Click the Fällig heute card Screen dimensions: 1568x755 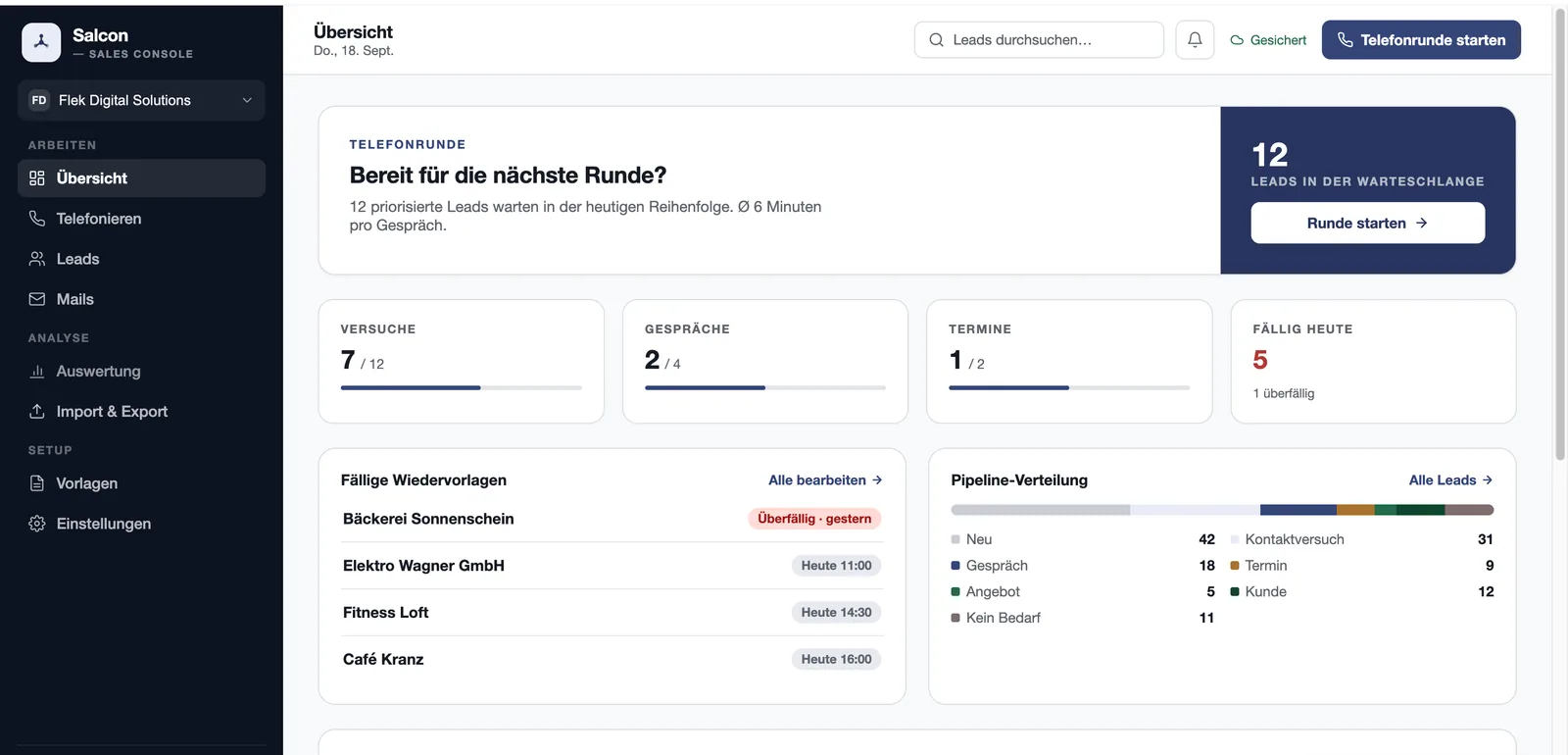(x=1373, y=362)
